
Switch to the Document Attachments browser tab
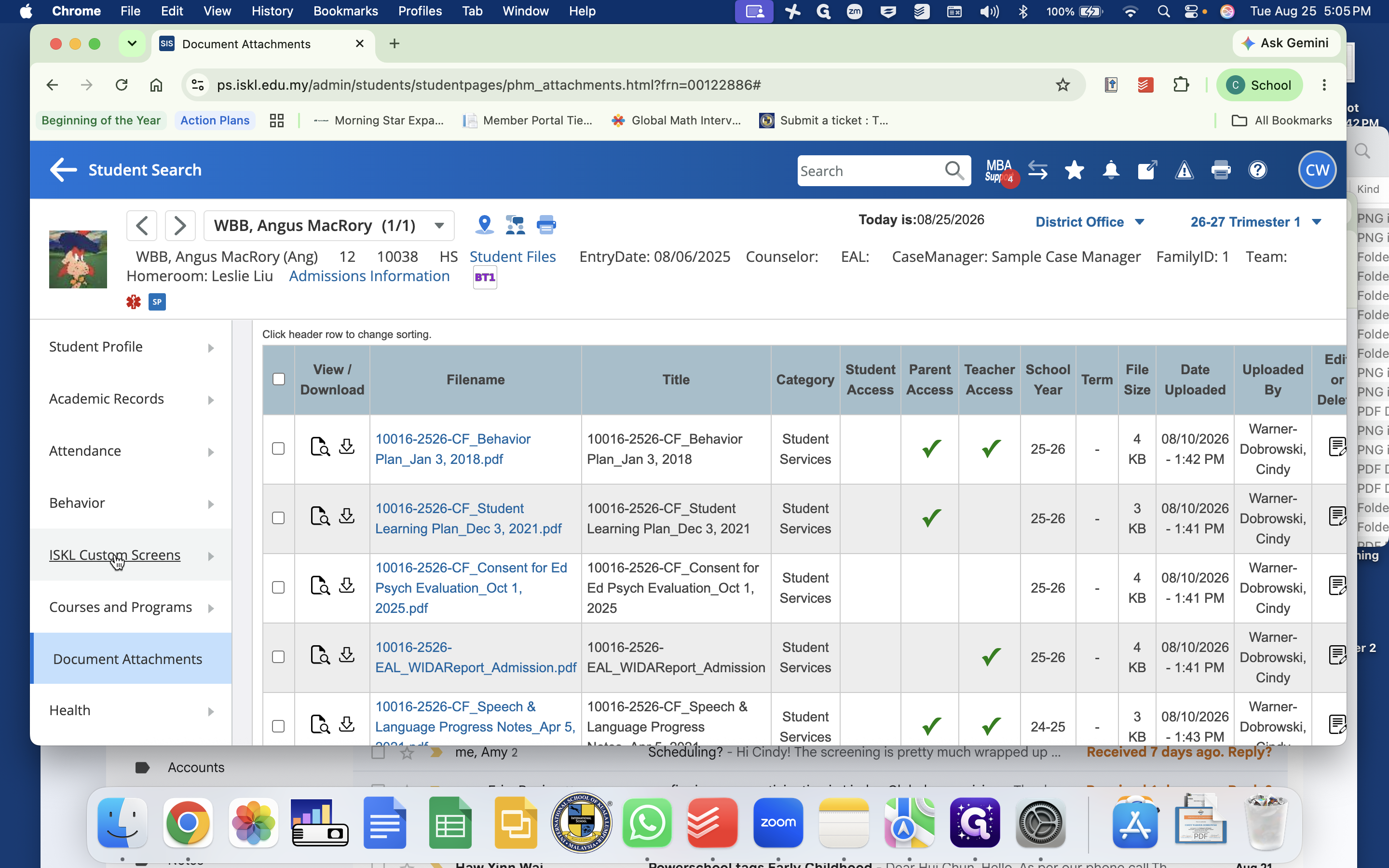tap(263, 44)
